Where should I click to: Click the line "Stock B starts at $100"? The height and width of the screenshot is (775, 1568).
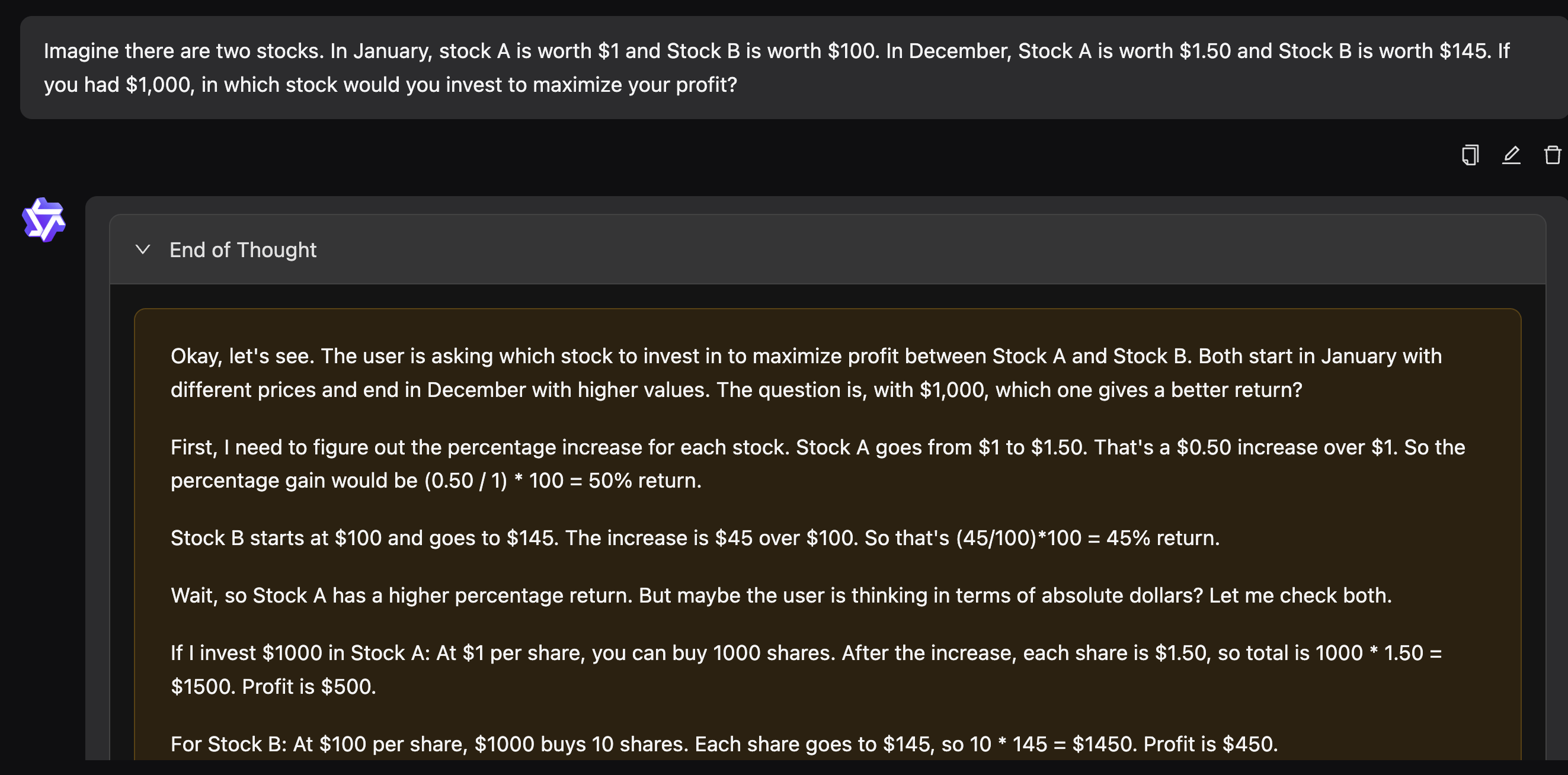pos(695,538)
